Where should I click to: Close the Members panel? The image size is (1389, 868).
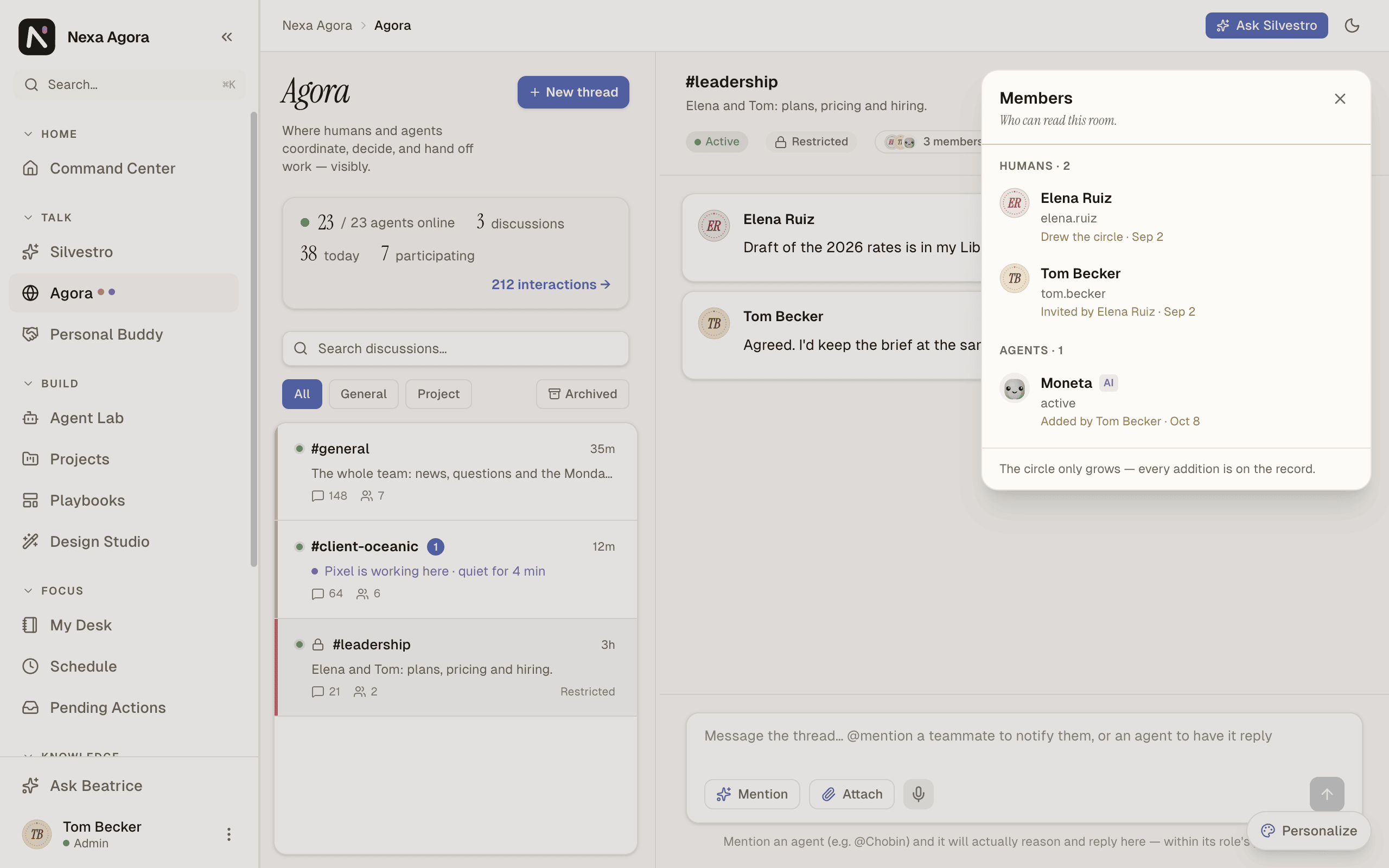pos(1340,99)
